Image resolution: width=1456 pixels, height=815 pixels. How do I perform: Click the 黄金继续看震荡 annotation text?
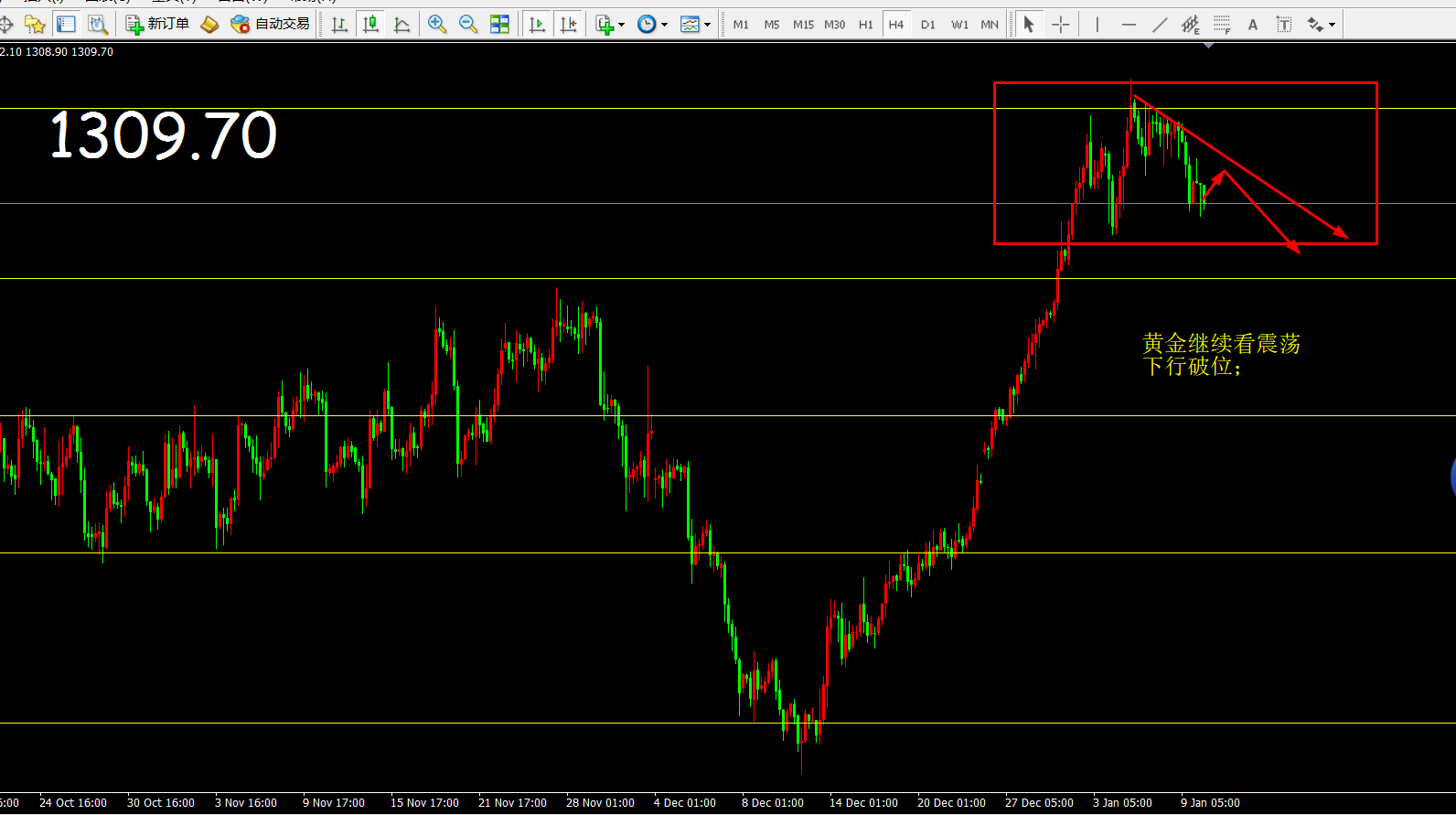click(1221, 344)
